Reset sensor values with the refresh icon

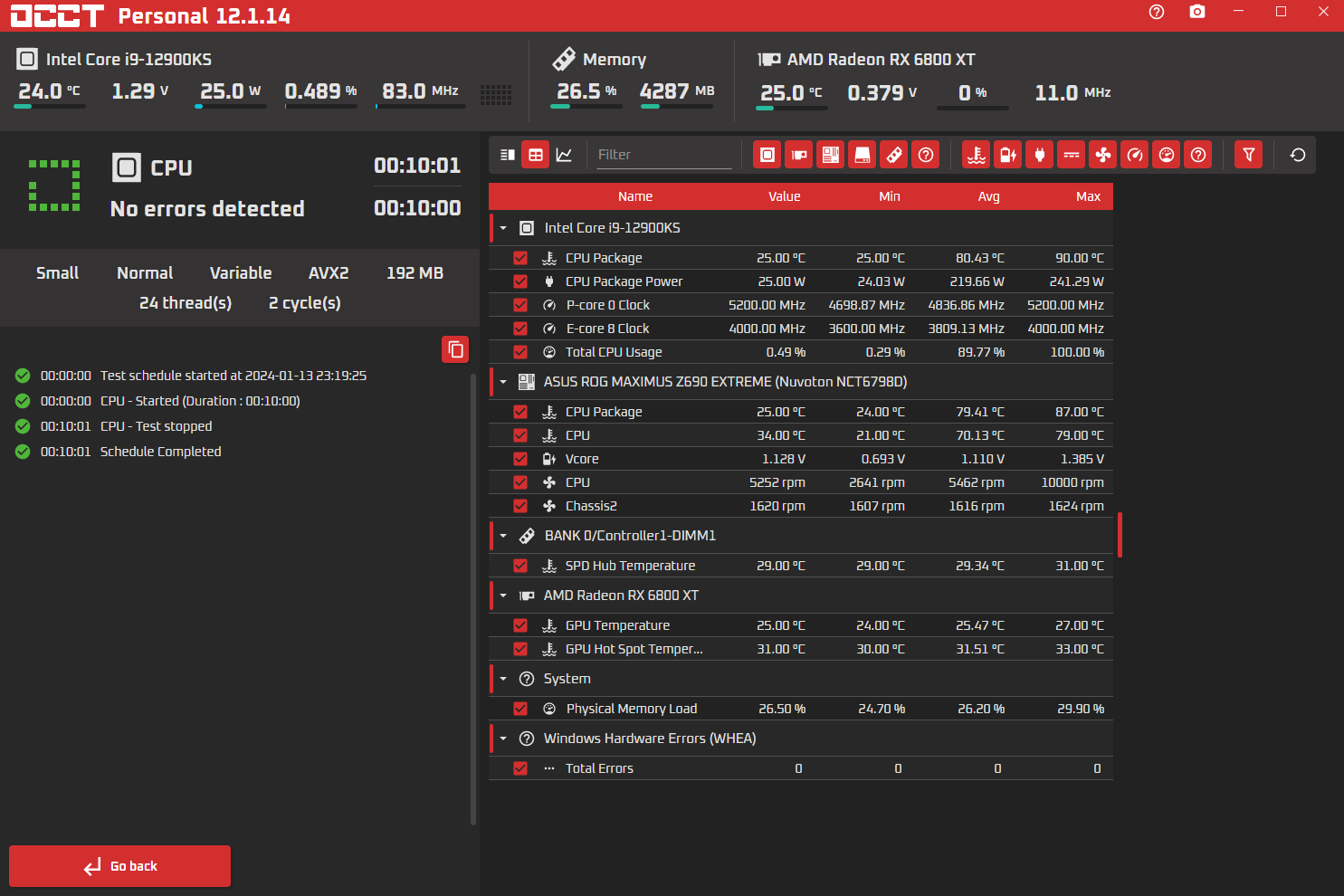tap(1298, 155)
